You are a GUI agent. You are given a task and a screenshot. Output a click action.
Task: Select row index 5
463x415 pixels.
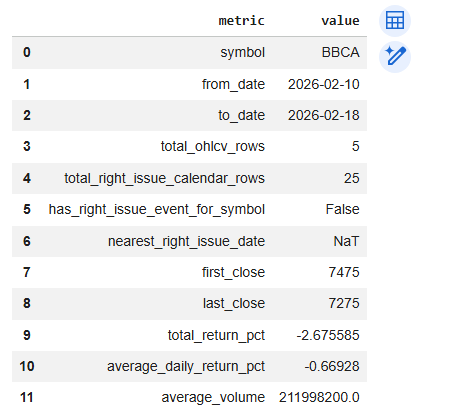(x=27, y=209)
